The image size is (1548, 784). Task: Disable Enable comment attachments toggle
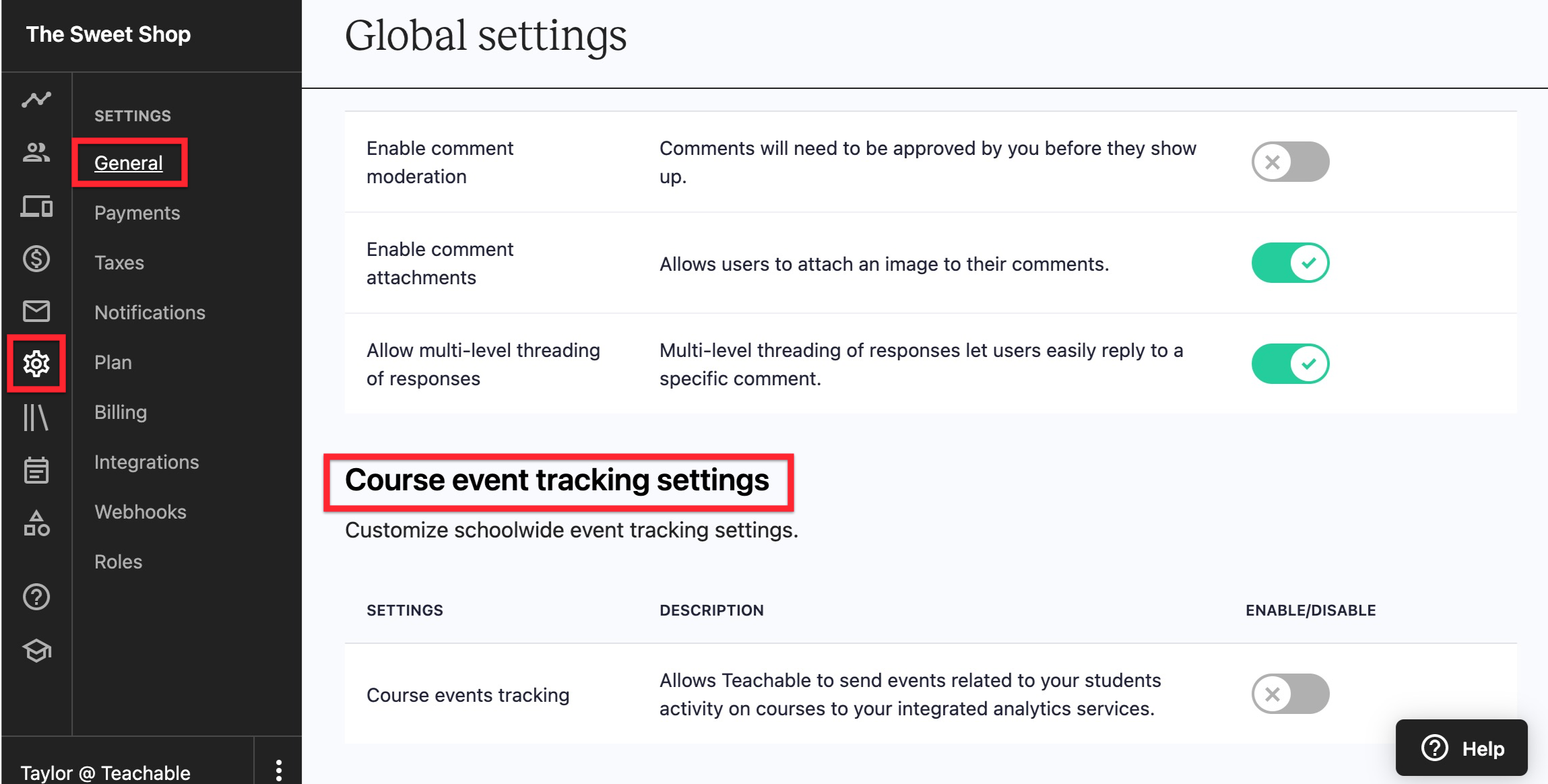(1290, 263)
